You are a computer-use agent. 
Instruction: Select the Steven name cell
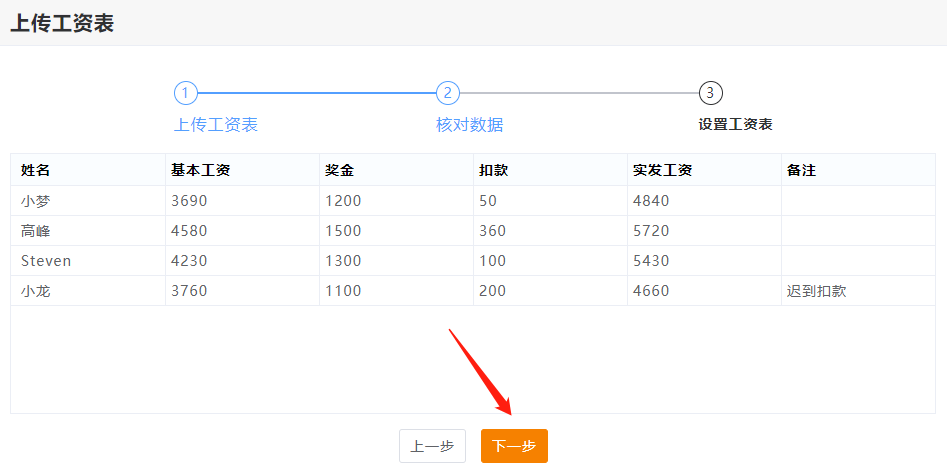[46, 261]
